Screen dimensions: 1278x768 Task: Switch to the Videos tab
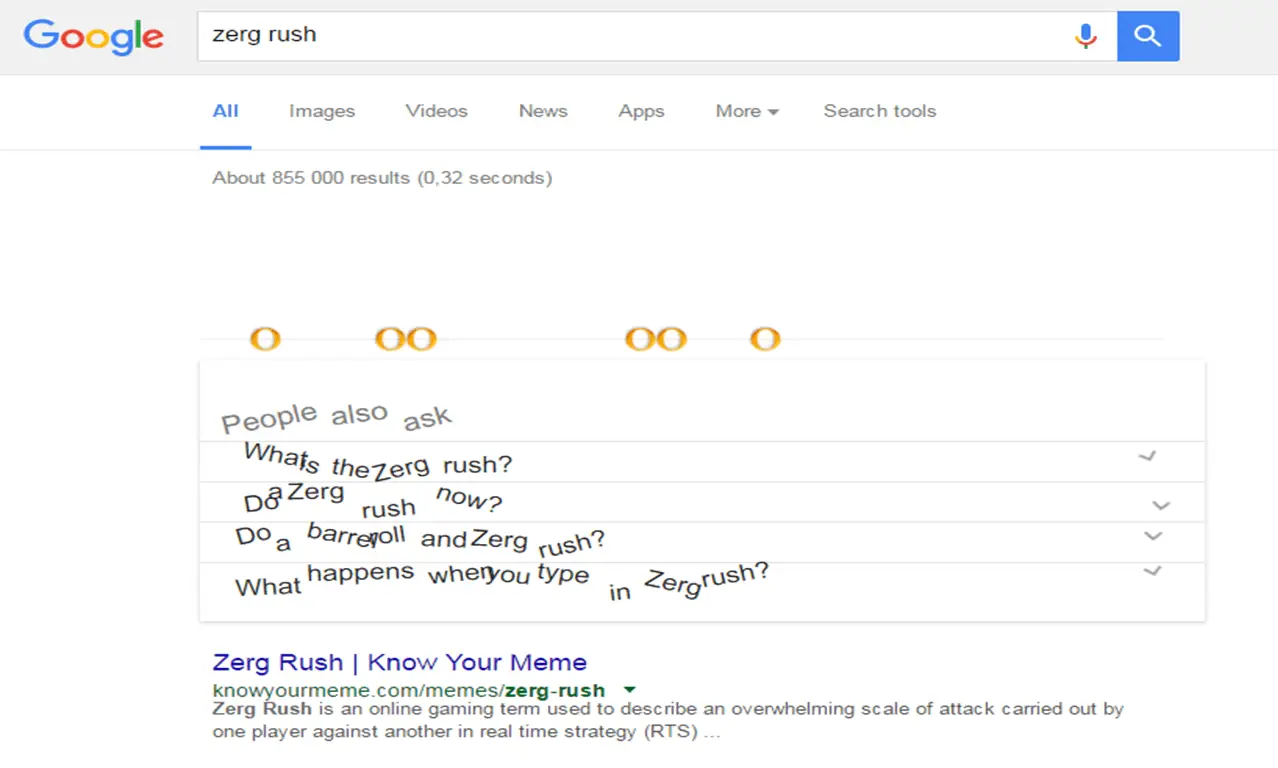coord(436,111)
